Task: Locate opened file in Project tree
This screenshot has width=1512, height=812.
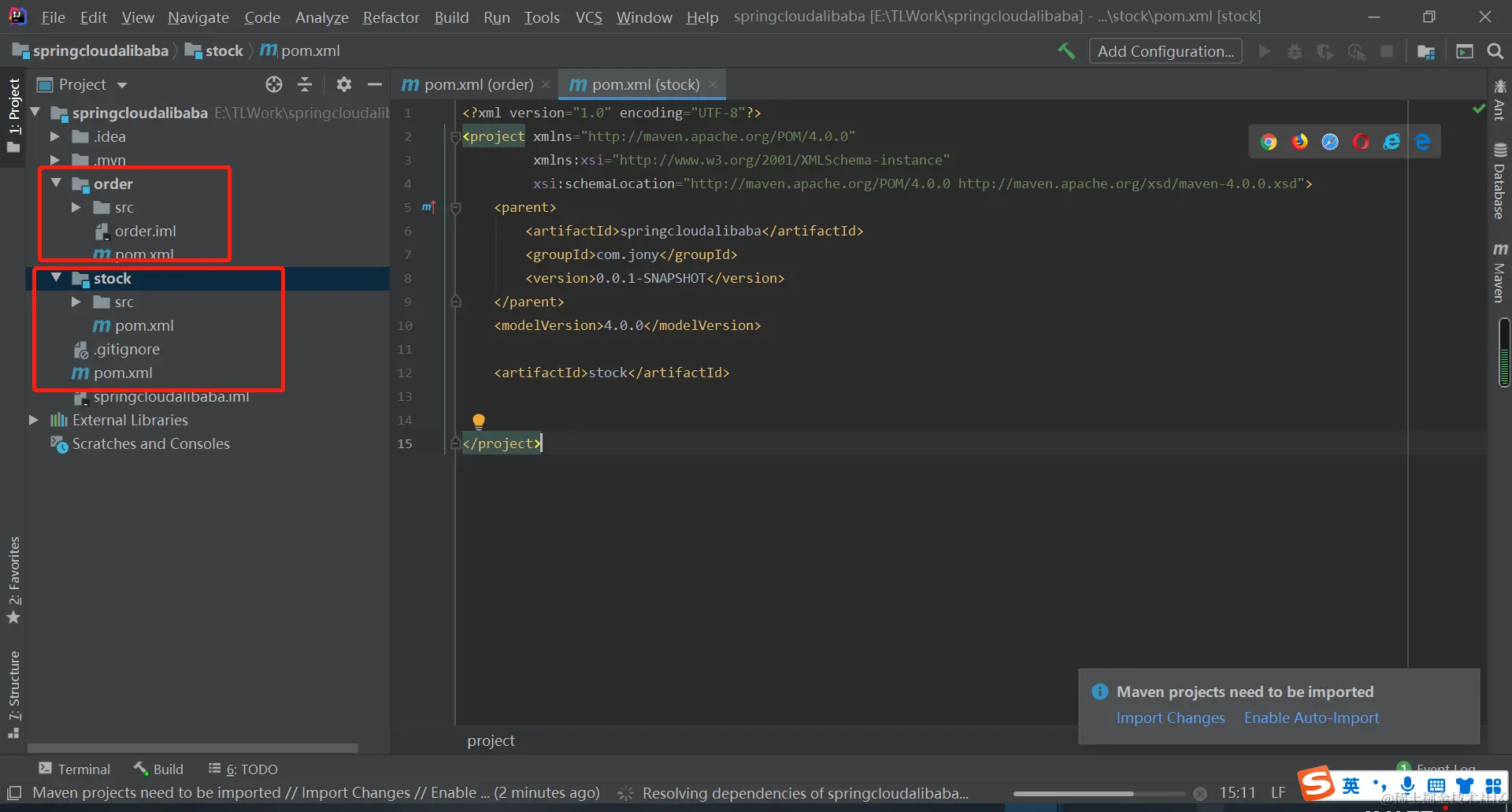Action: pyautogui.click(x=274, y=84)
